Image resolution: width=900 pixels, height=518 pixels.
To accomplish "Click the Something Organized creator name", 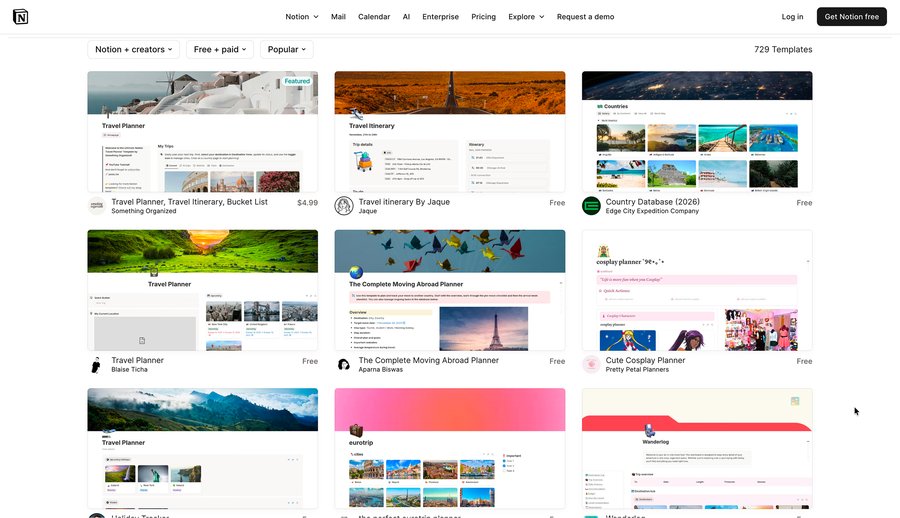I will [143, 211].
